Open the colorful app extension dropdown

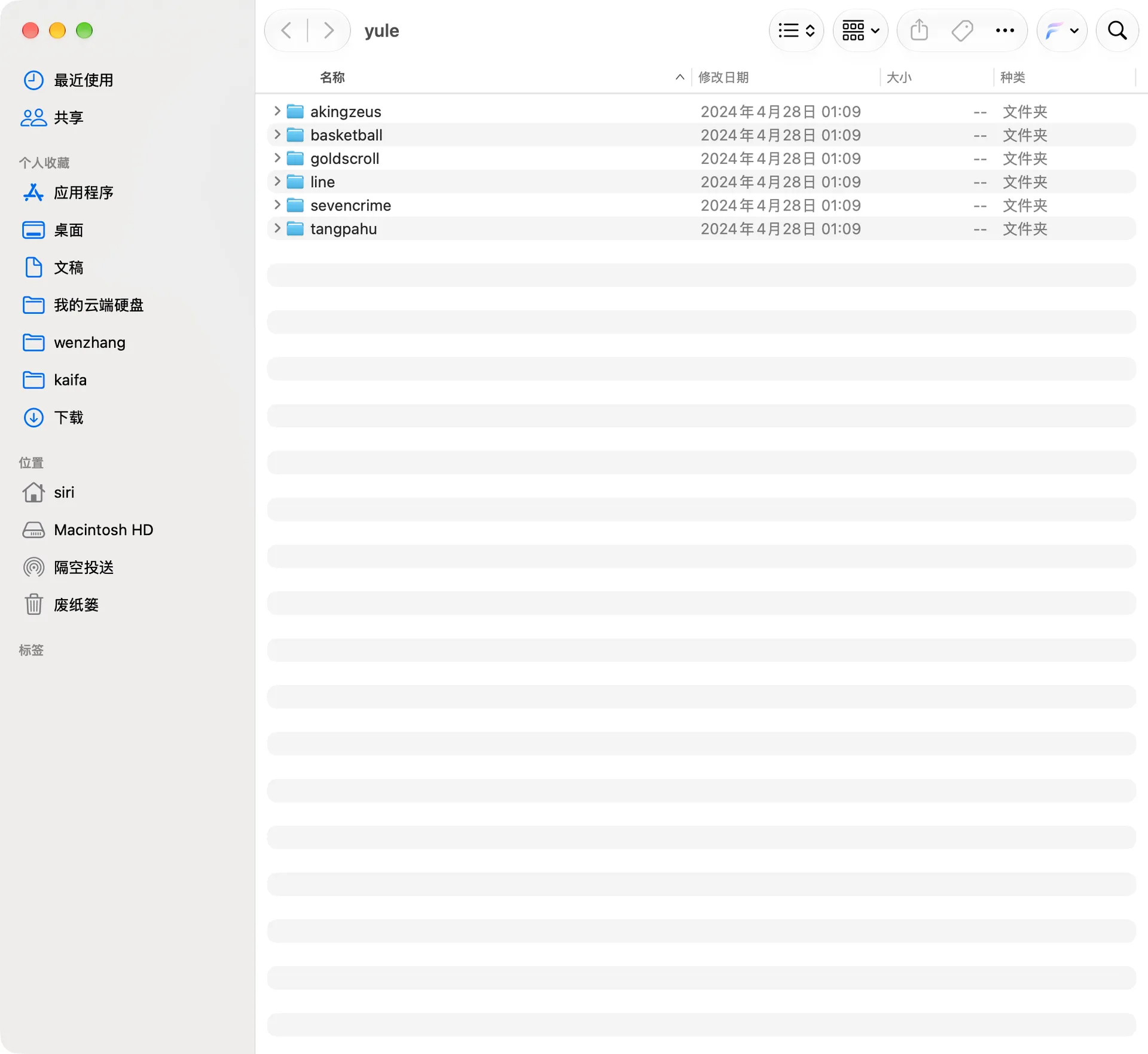click(x=1062, y=30)
